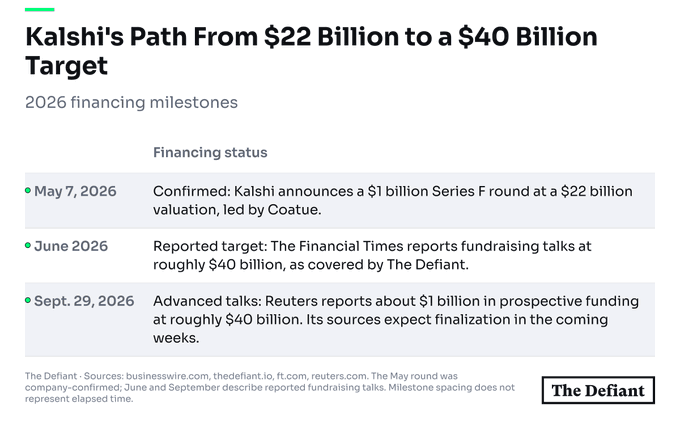Click The Defiant attribution text in footer
This screenshot has width=680, height=422.
click(x=51, y=376)
